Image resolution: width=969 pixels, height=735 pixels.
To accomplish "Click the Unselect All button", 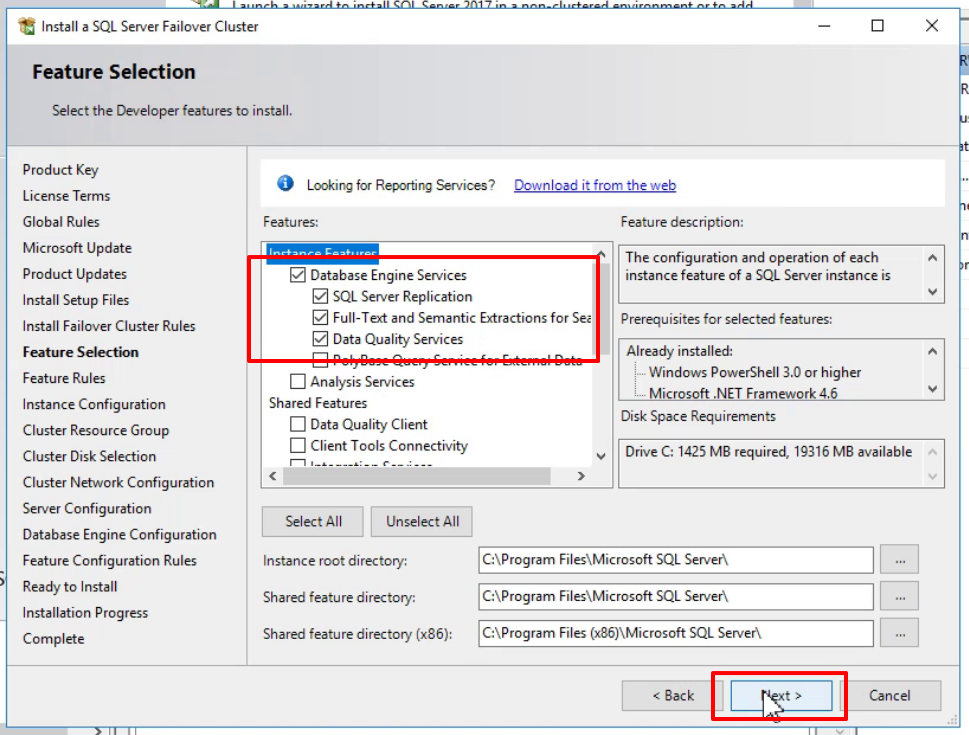I will (422, 522).
